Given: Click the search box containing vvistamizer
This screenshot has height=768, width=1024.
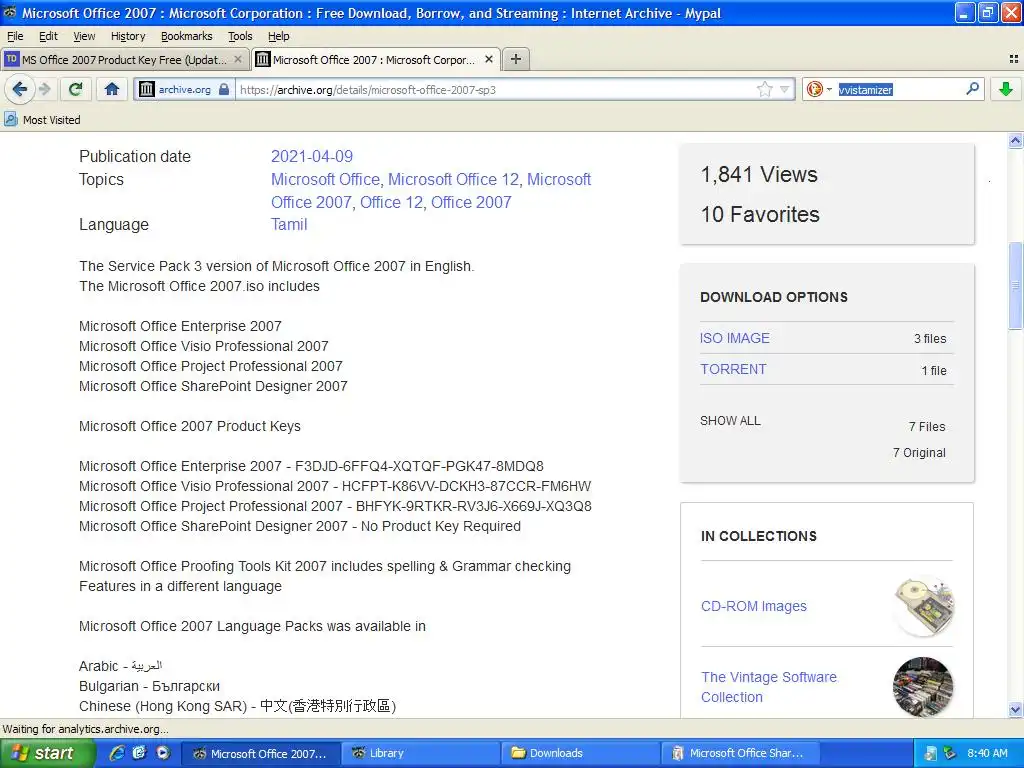Looking at the screenshot, I should point(900,89).
